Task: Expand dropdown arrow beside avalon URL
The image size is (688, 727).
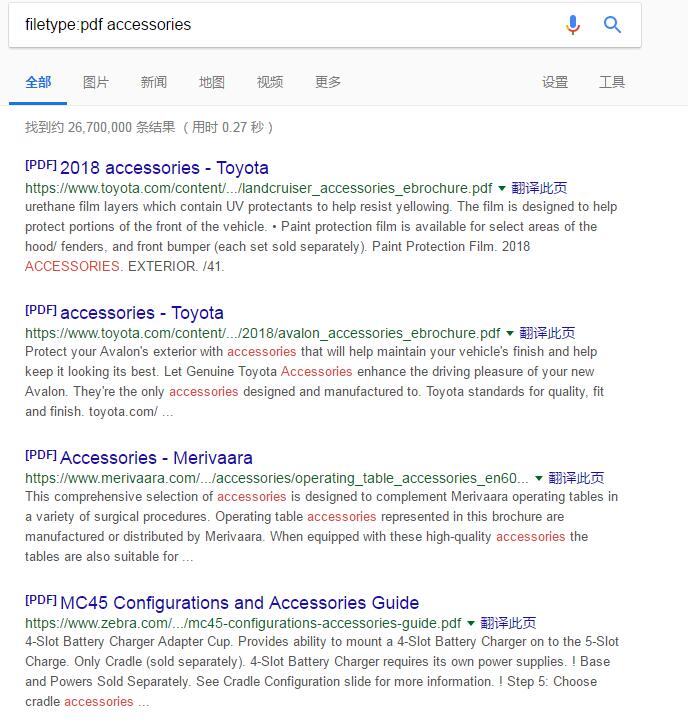Action: pos(510,333)
